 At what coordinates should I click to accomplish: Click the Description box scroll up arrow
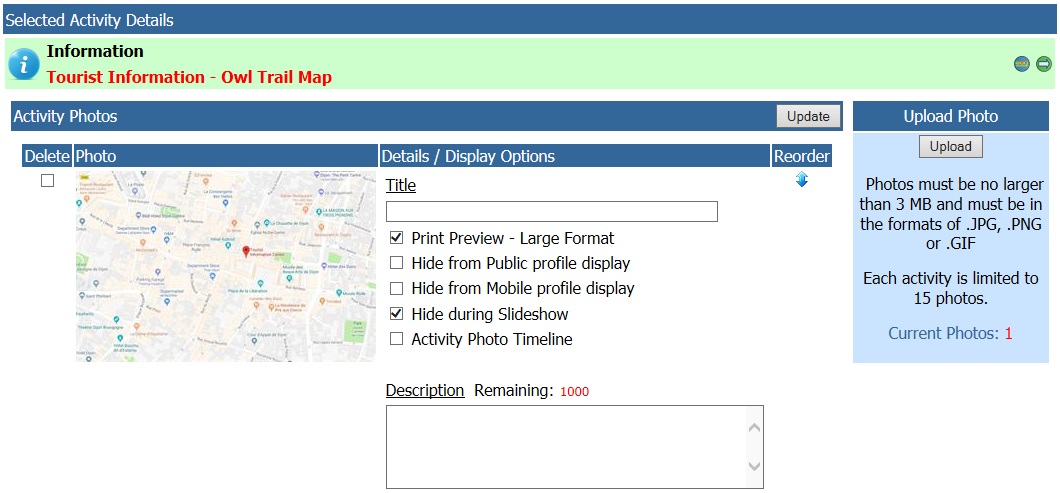click(x=754, y=427)
